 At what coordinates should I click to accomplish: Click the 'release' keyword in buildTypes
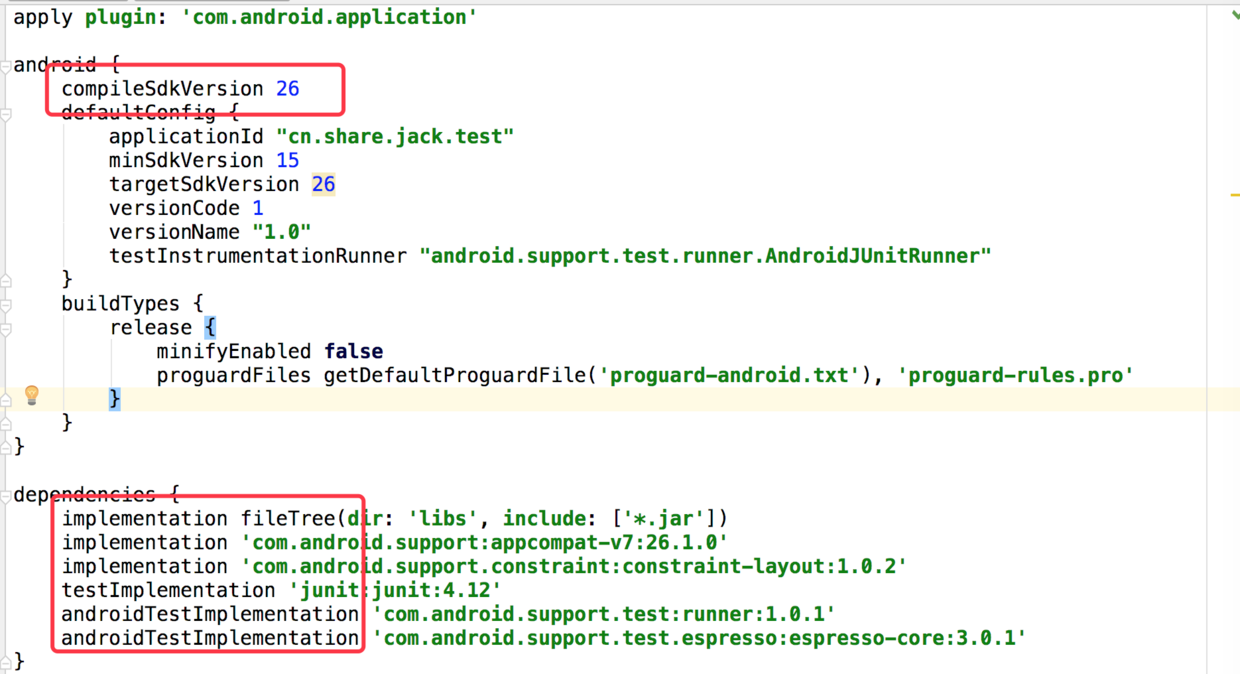(150, 328)
